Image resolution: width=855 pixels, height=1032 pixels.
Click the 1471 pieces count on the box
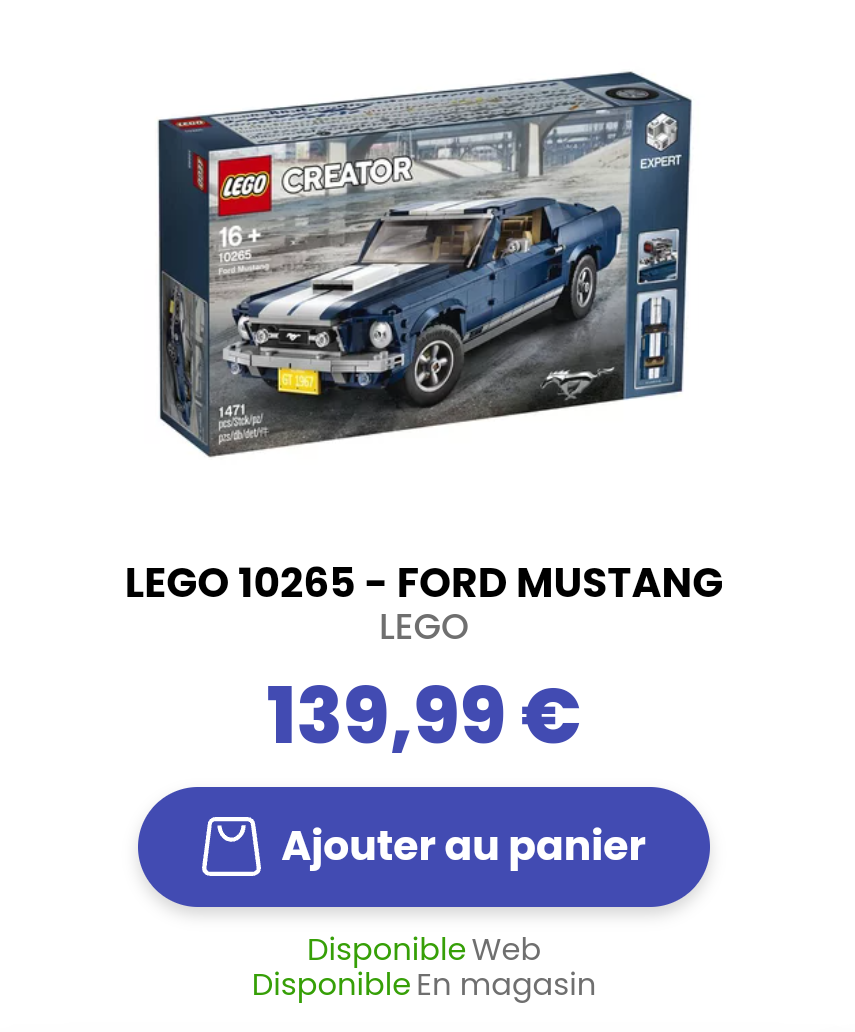[233, 411]
